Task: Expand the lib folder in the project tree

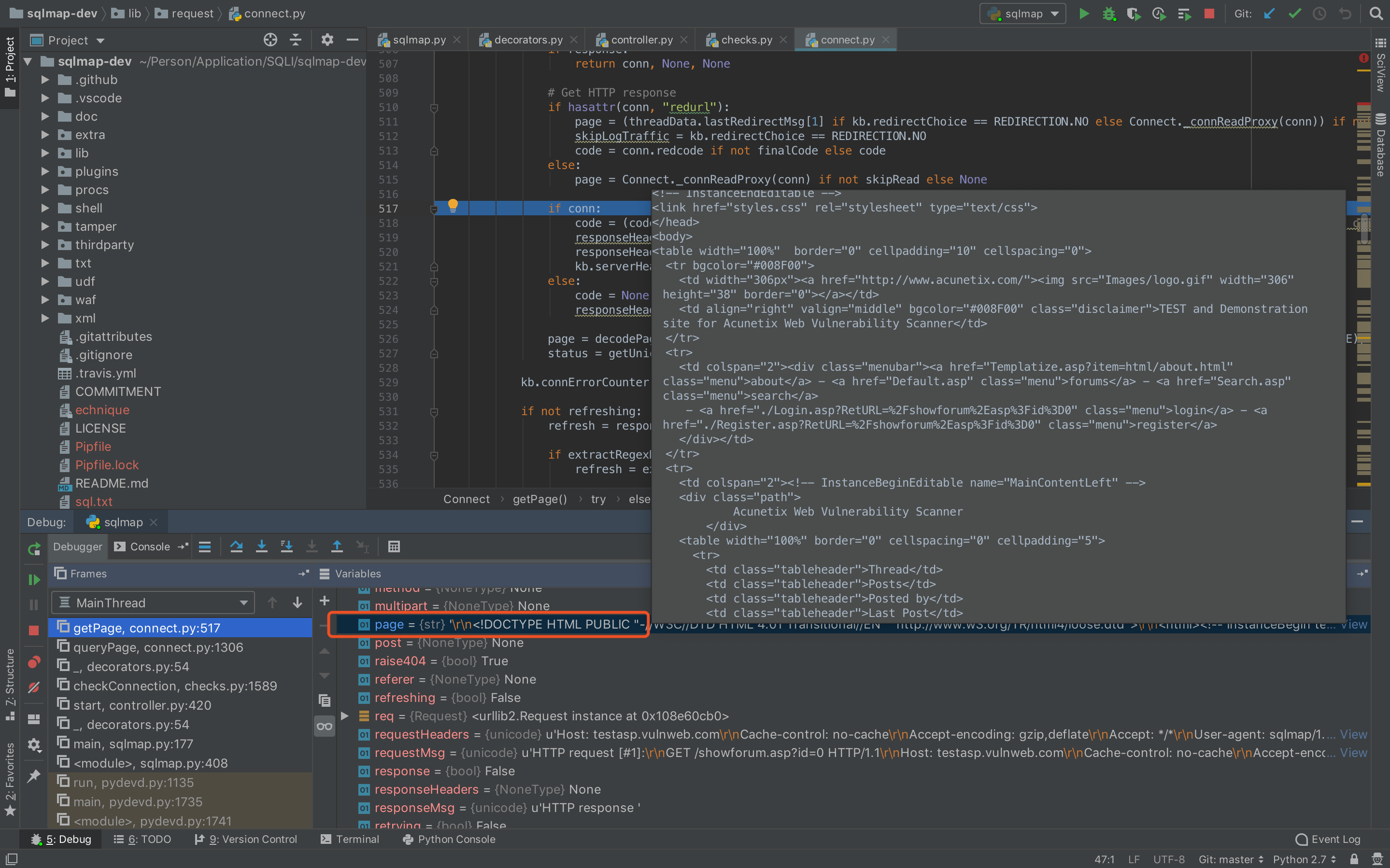Action: click(x=45, y=154)
